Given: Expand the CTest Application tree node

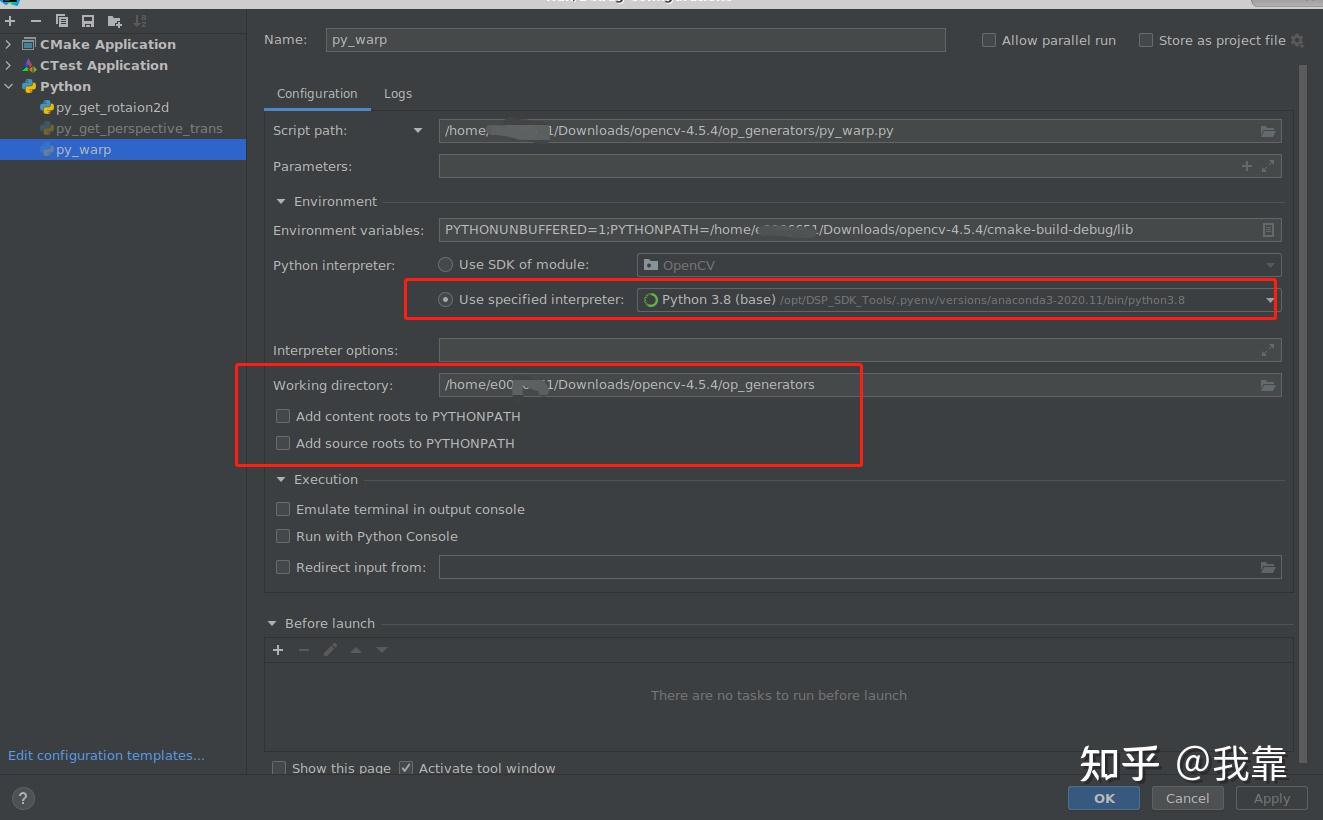Looking at the screenshot, I should [9, 65].
